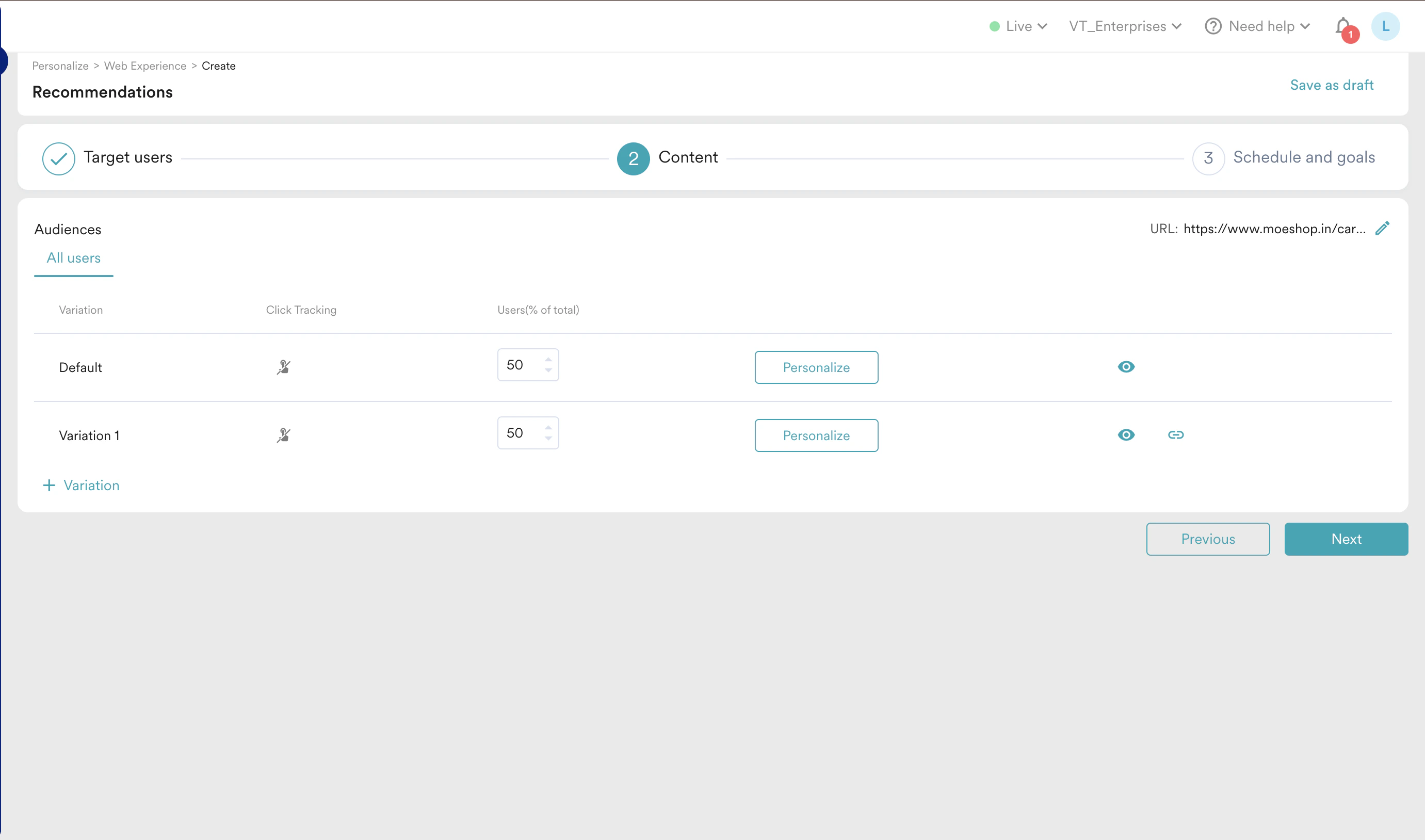The width and height of the screenshot is (1425, 840).
Task: Expand the Need help menu chevron
Action: (1305, 27)
